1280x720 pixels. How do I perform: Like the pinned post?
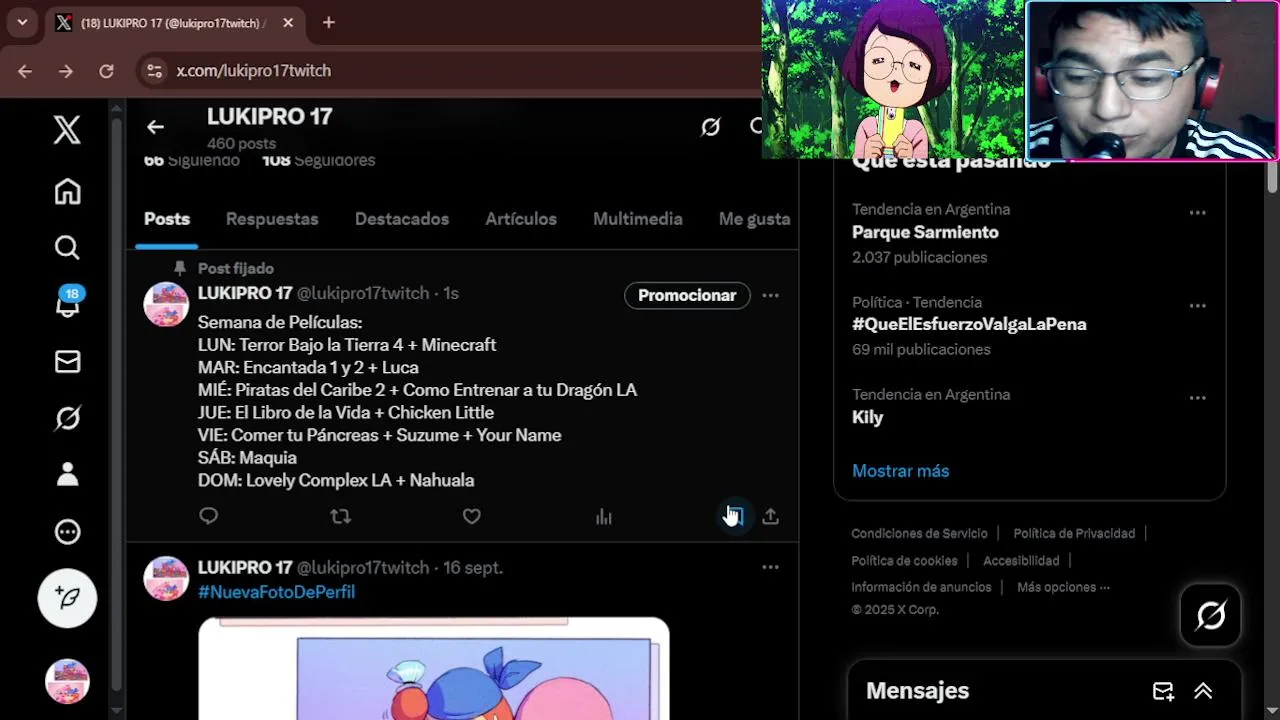click(471, 516)
